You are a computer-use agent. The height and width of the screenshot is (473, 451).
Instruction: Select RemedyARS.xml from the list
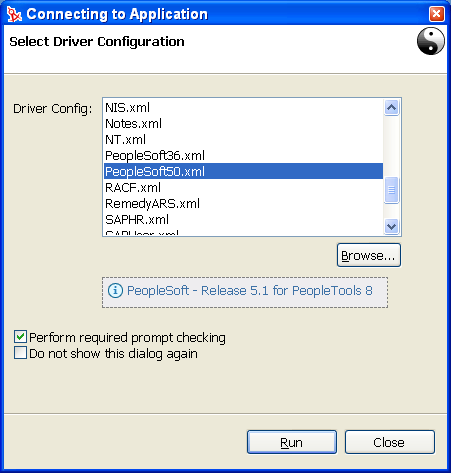pos(243,204)
